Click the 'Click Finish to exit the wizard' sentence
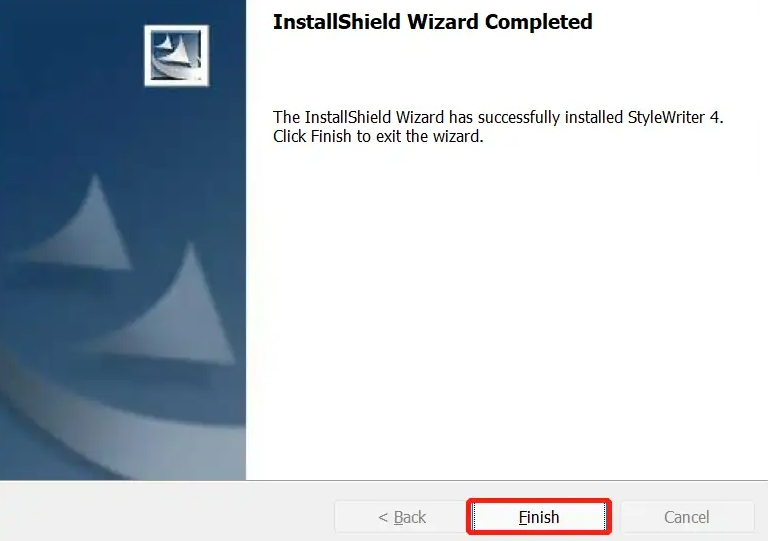The width and height of the screenshot is (768, 541). tap(378, 136)
